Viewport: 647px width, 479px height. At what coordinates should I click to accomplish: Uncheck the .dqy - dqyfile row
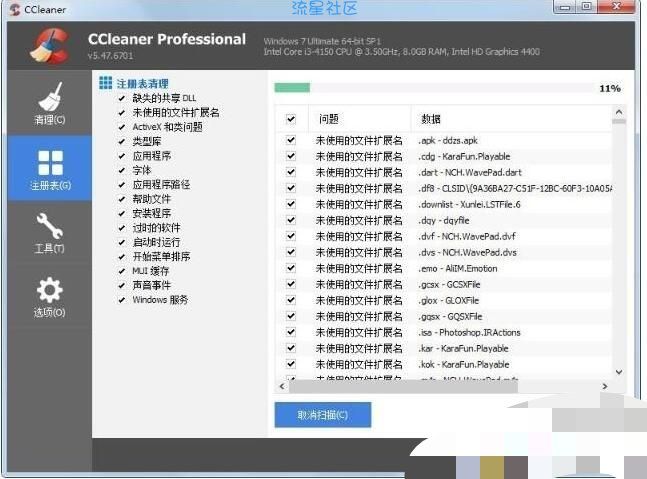point(291,220)
